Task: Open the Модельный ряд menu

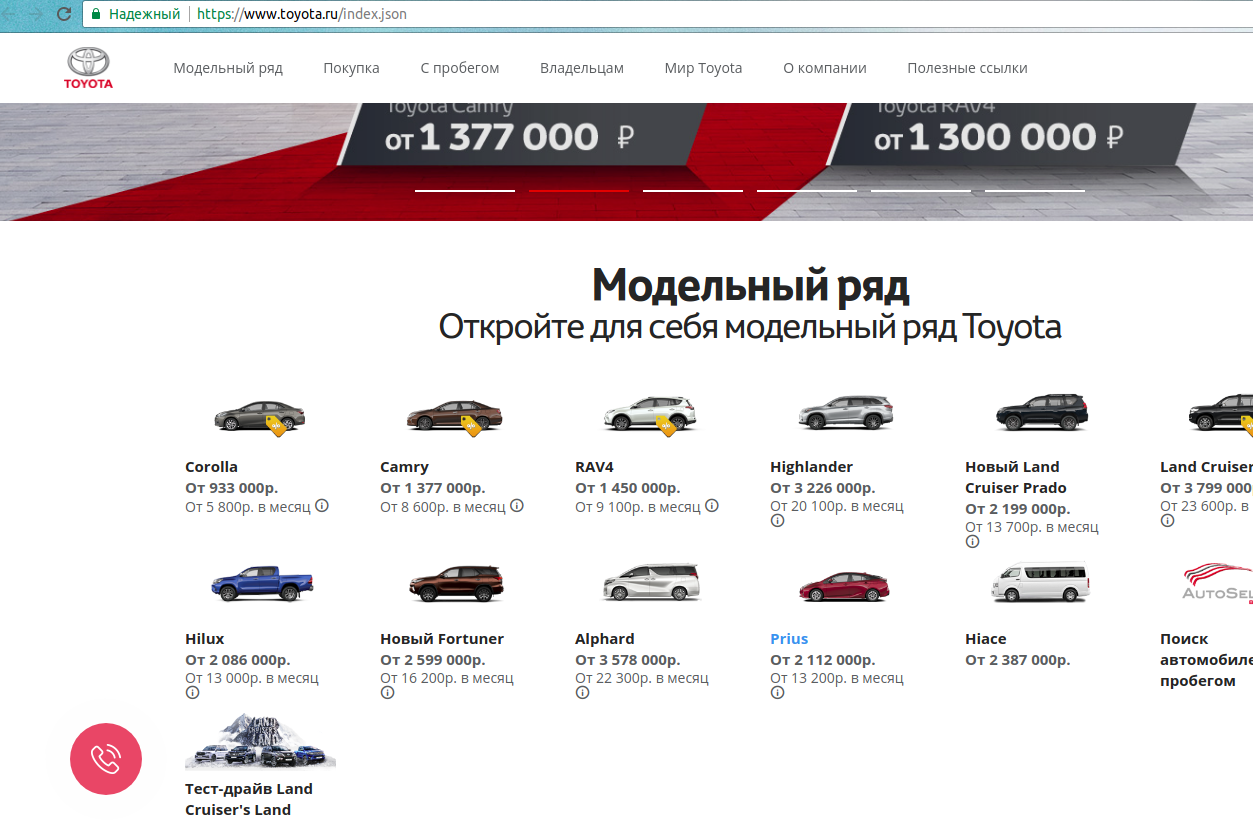Action: [228, 67]
